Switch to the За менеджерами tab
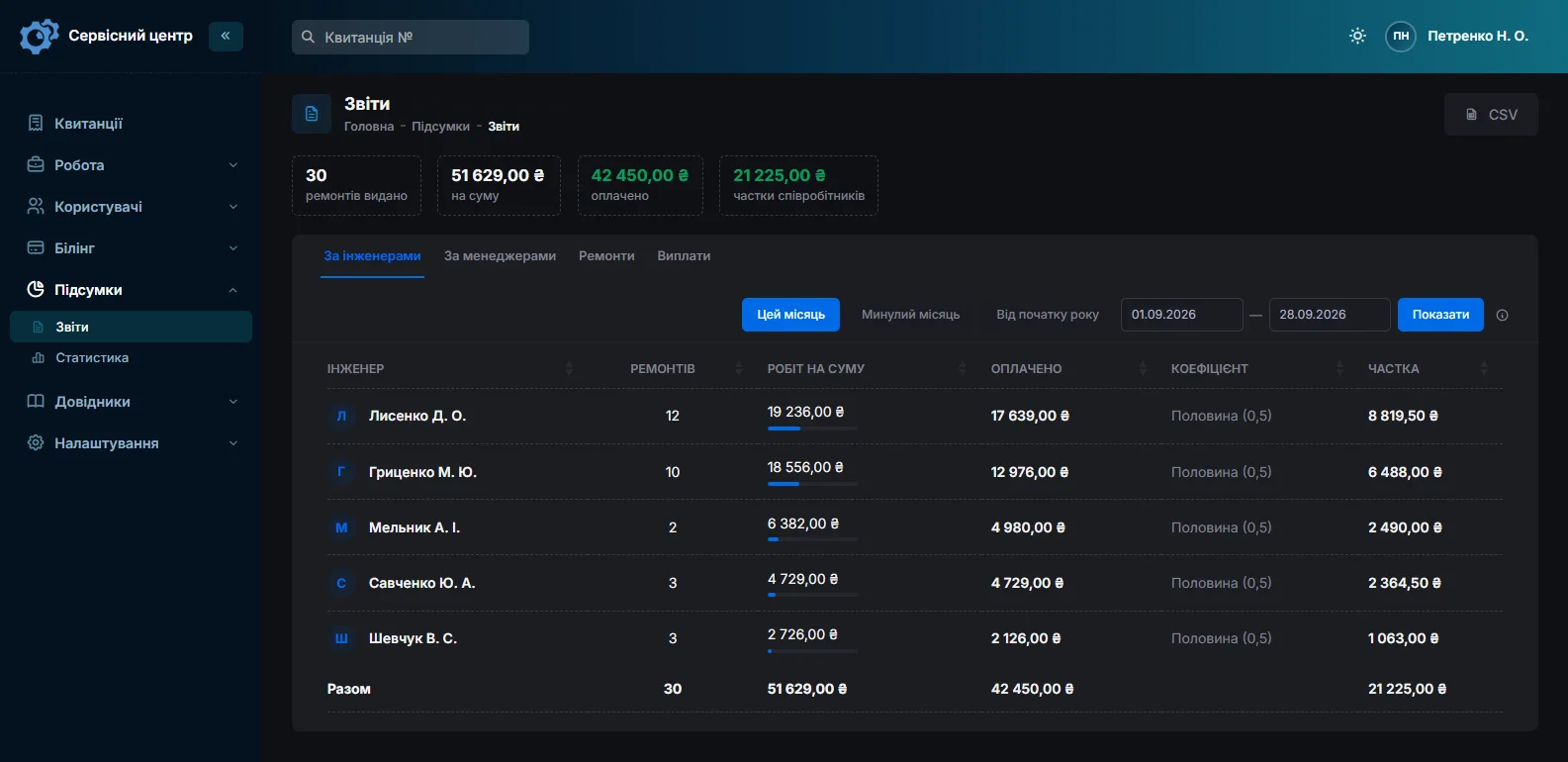 (500, 256)
